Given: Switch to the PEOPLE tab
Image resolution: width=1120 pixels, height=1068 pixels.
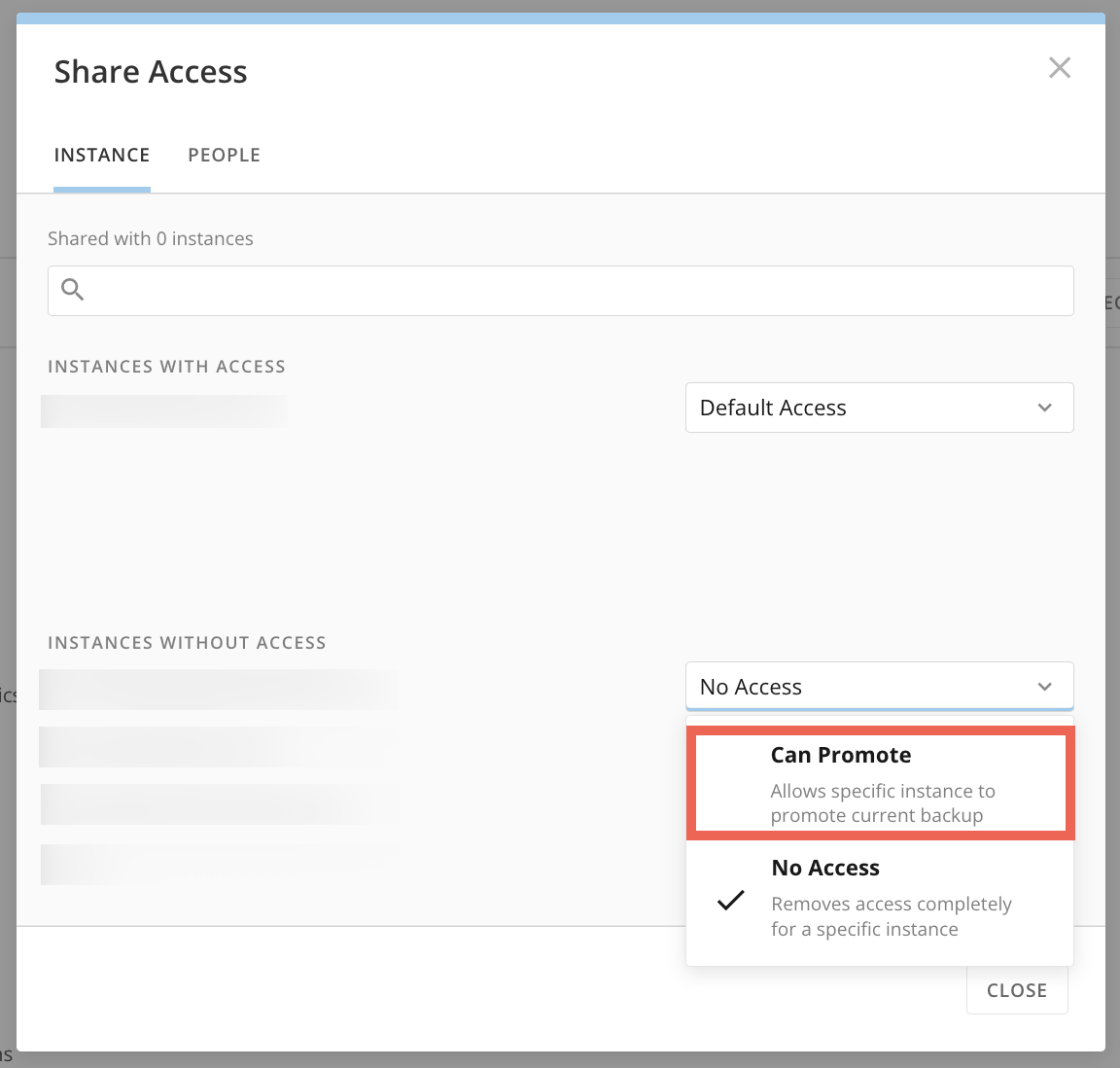Looking at the screenshot, I should tap(224, 155).
